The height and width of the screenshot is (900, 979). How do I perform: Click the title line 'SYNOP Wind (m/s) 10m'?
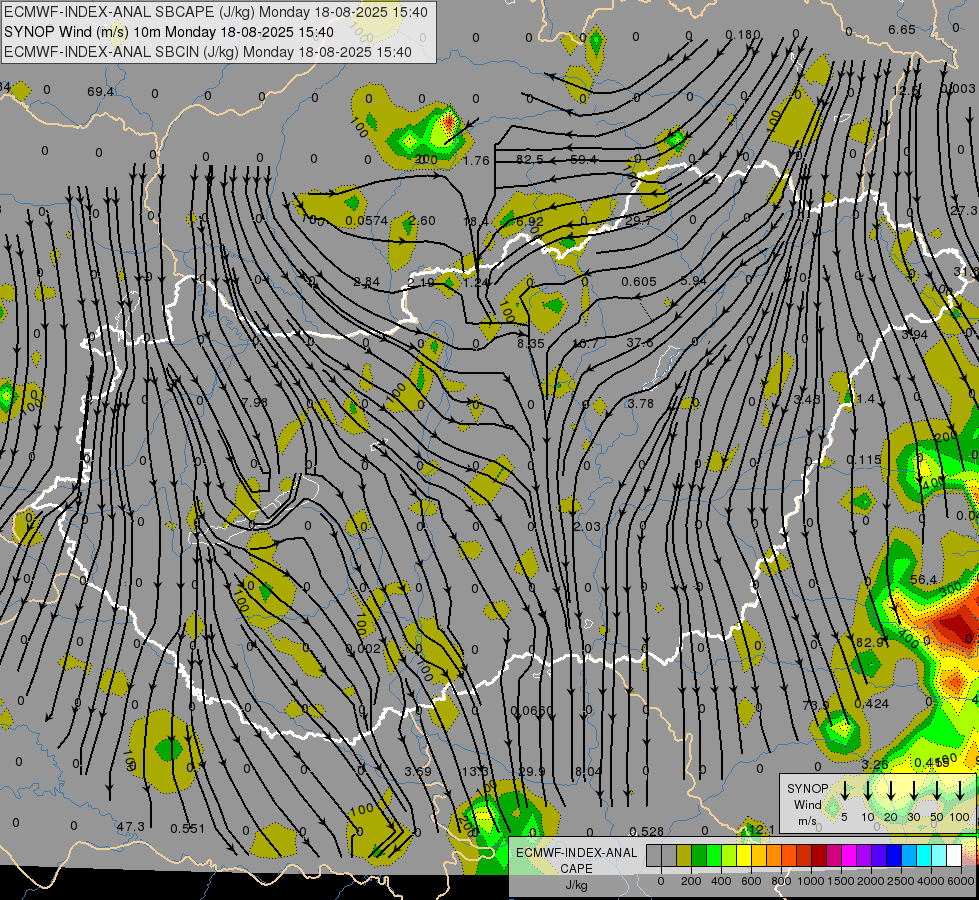tap(169, 32)
